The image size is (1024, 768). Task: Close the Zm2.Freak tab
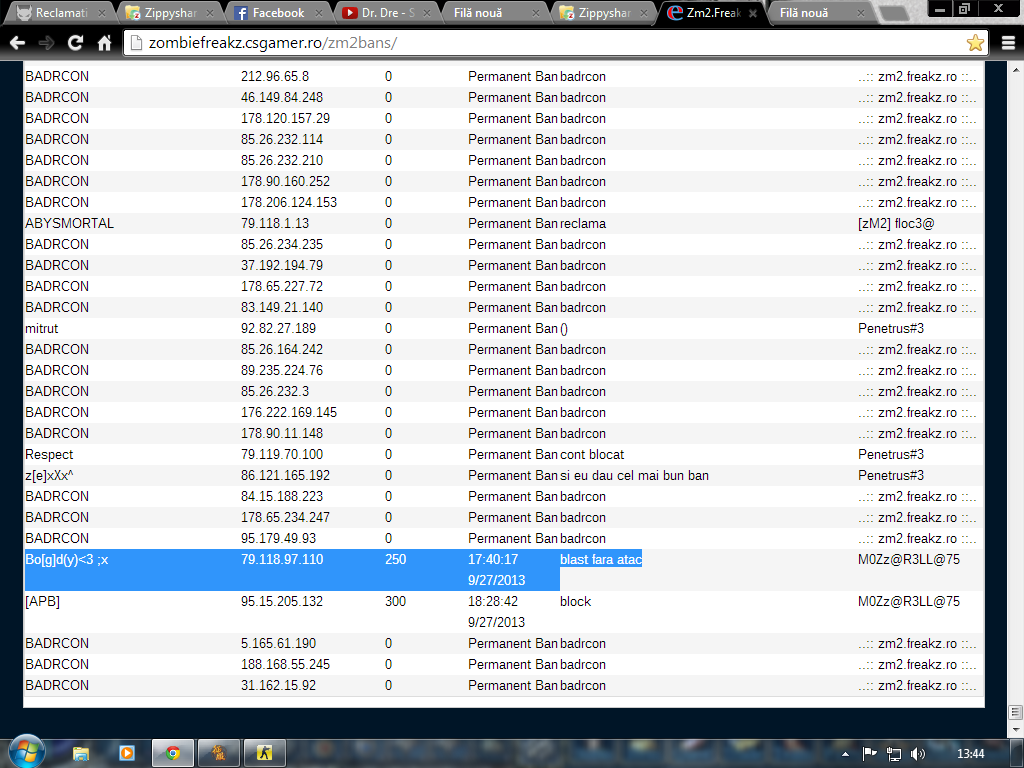click(752, 13)
